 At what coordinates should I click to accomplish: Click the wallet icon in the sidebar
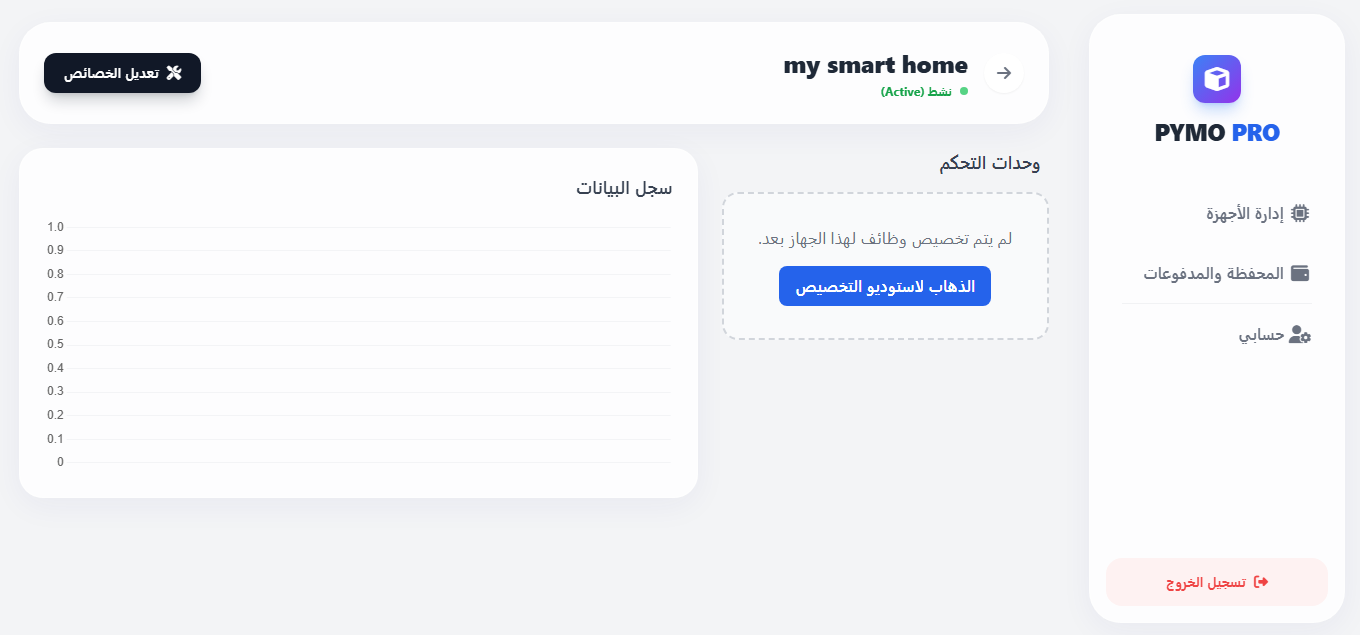coord(1300,273)
